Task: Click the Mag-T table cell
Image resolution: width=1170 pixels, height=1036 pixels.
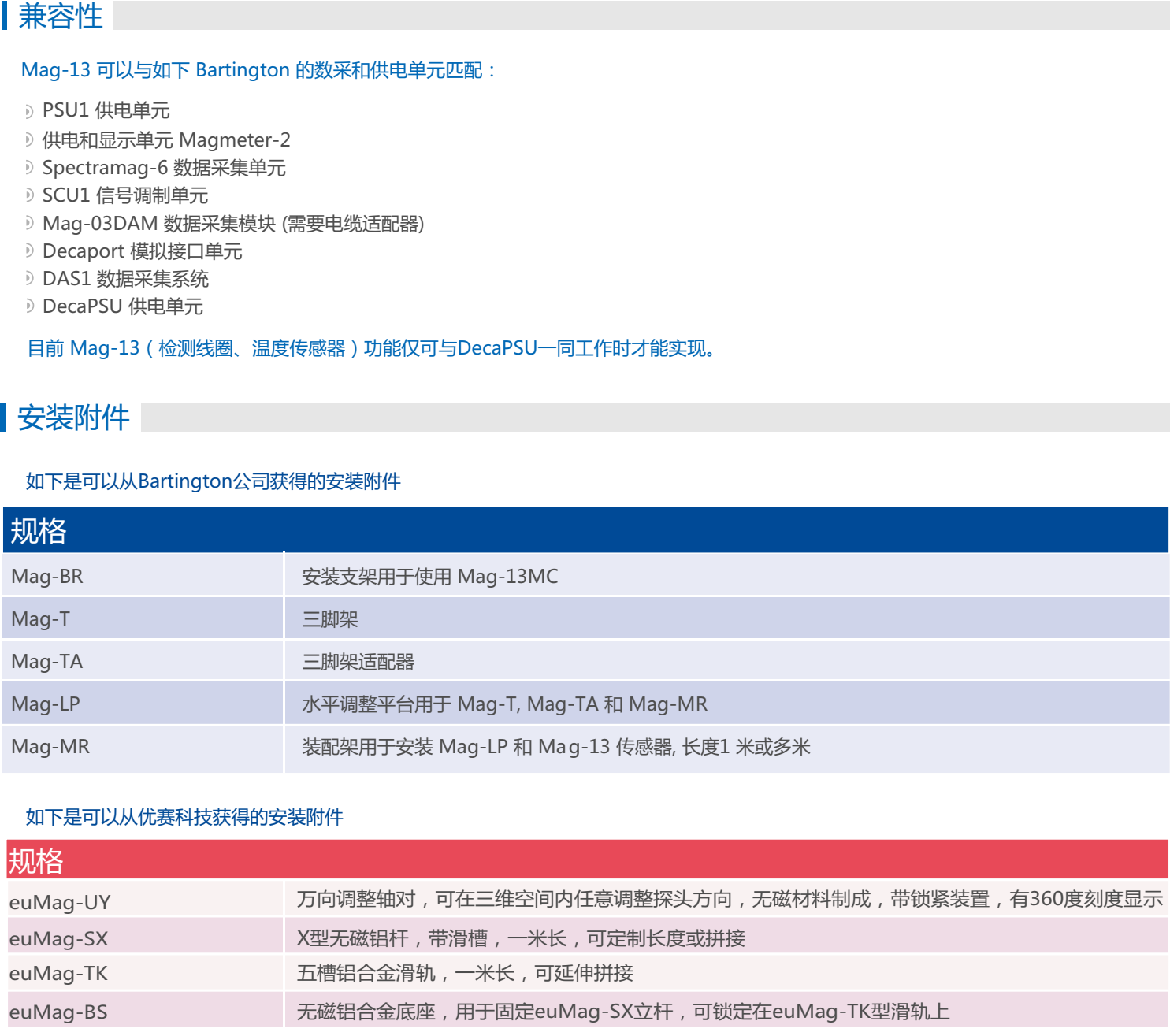Action: tap(143, 619)
